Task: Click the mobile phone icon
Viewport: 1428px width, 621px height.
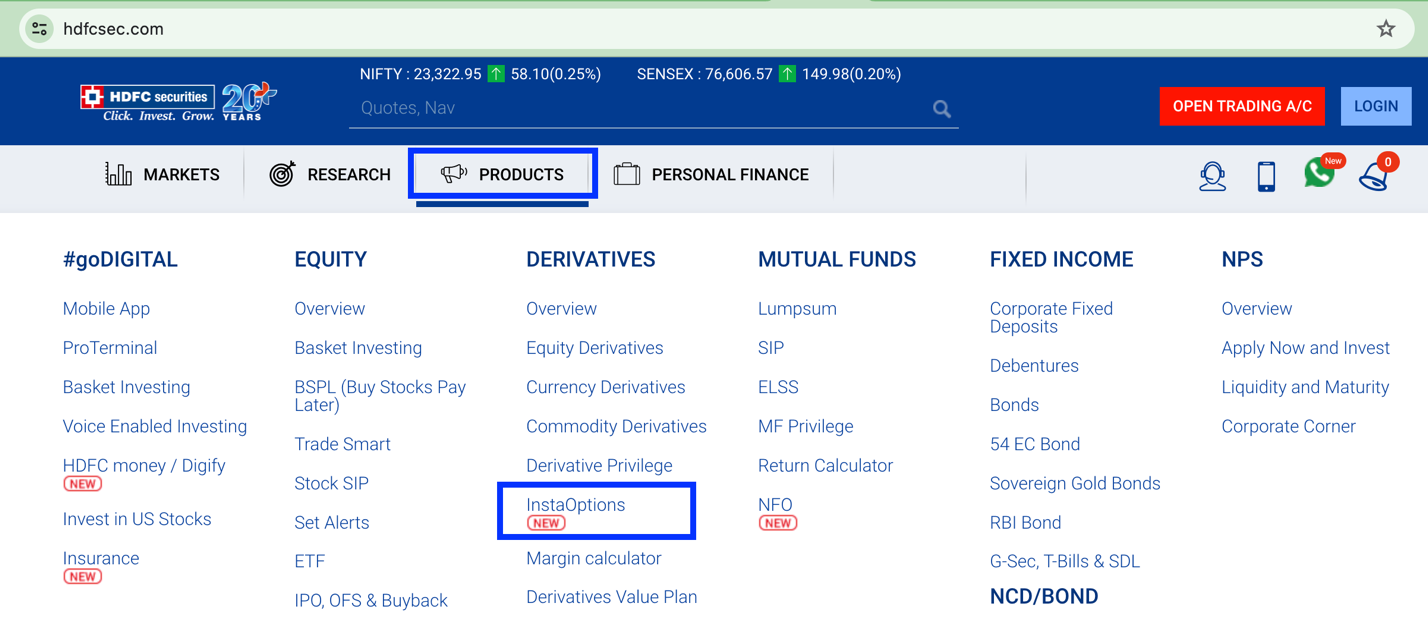Action: point(1266,176)
